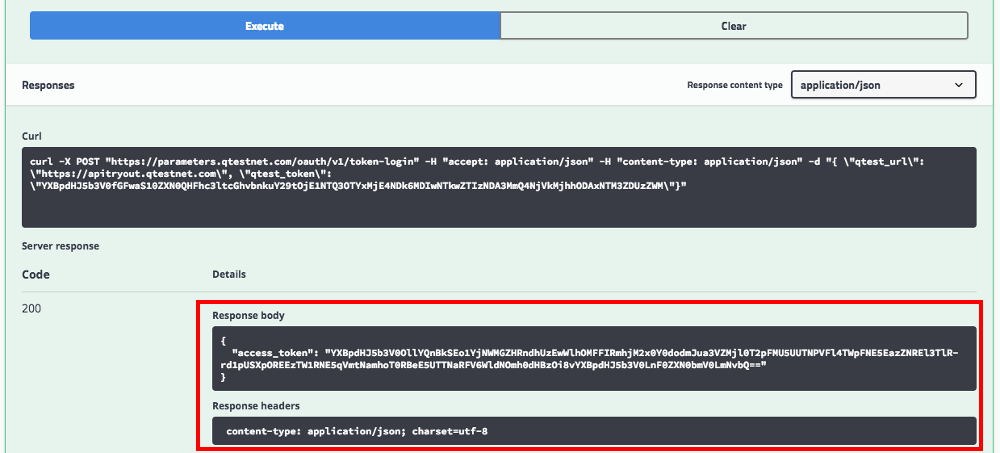Click the content-type line in the response headers
This screenshot has width=1000, height=453.
coord(357,431)
